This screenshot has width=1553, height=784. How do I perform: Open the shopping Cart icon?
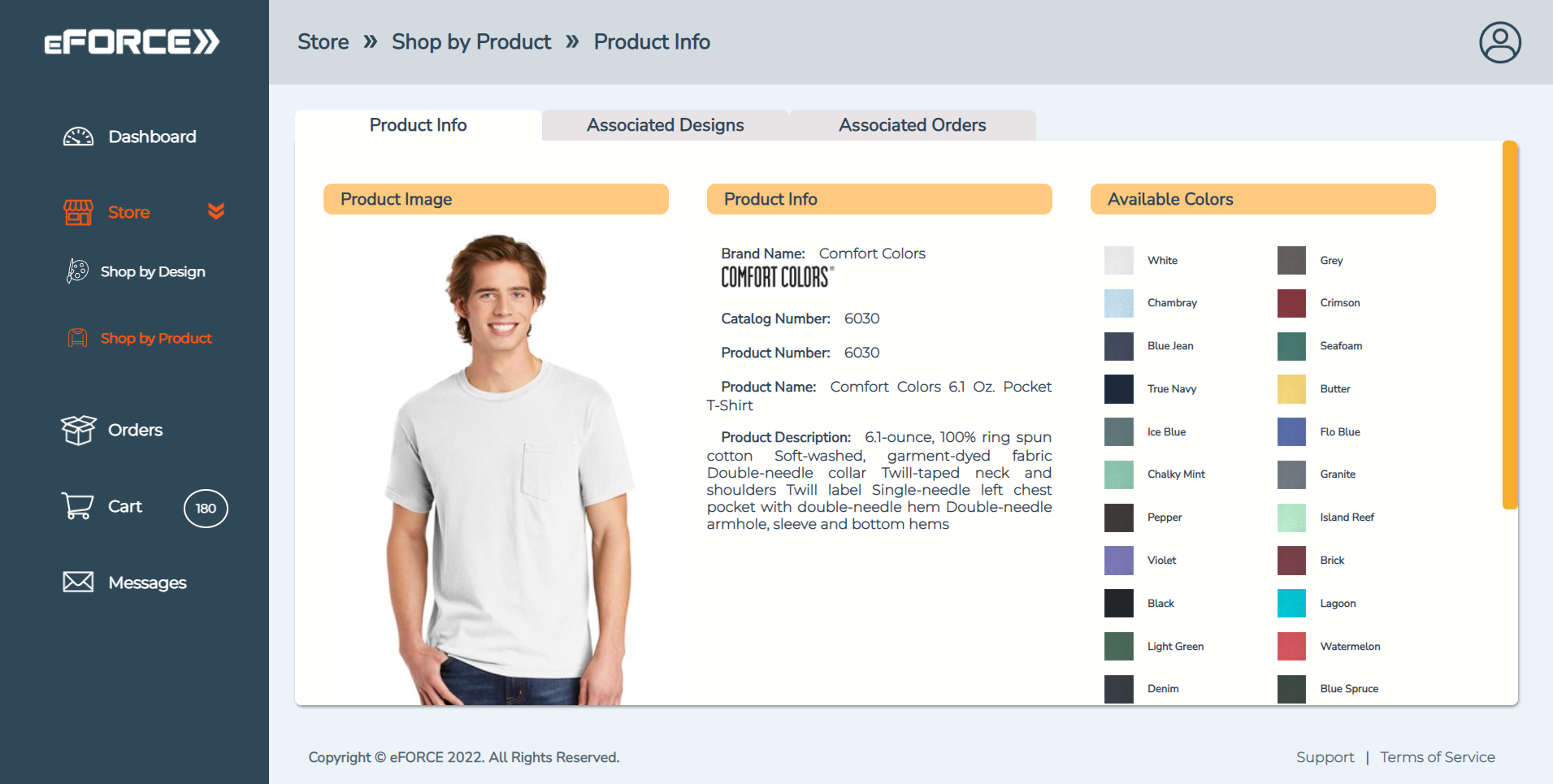click(x=77, y=506)
